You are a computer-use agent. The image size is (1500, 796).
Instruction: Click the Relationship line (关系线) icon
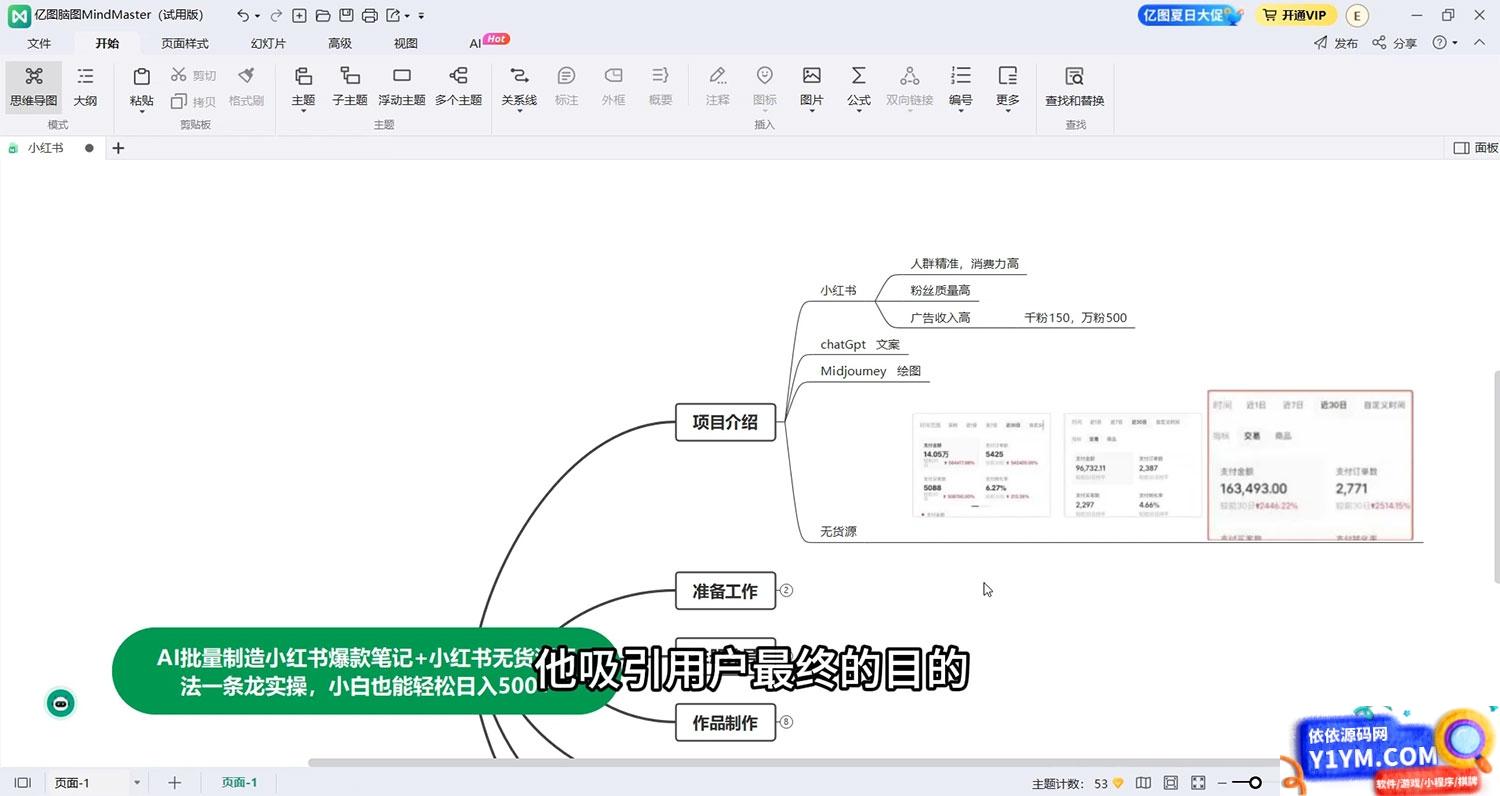(x=519, y=76)
